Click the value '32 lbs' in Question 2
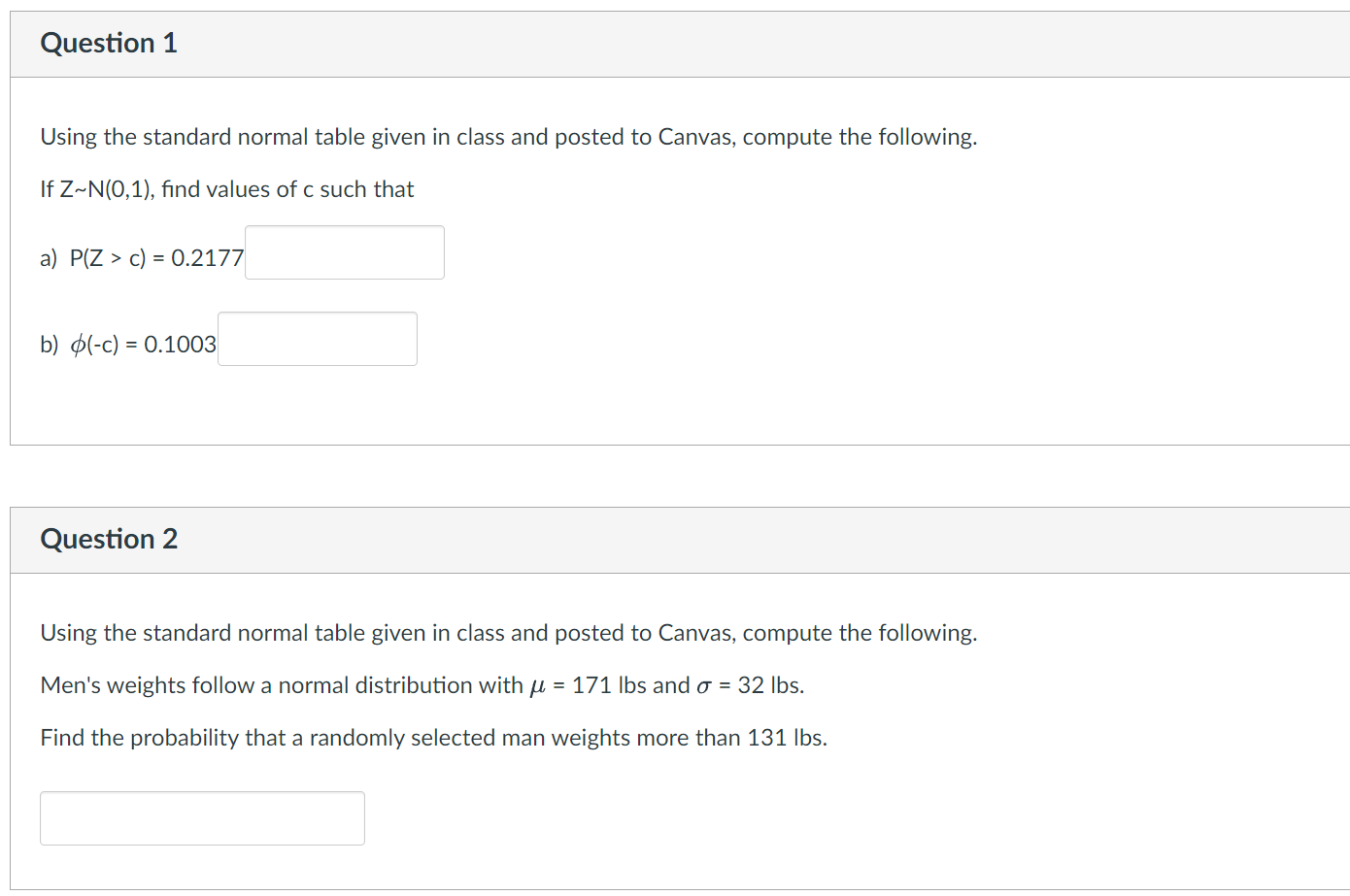1350x896 pixels. point(769,685)
